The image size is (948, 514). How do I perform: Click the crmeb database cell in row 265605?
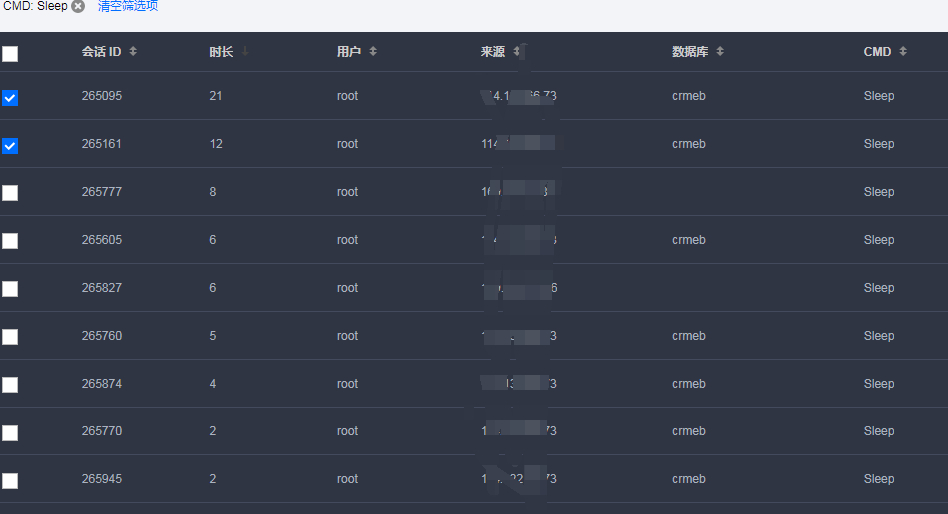[689, 240]
